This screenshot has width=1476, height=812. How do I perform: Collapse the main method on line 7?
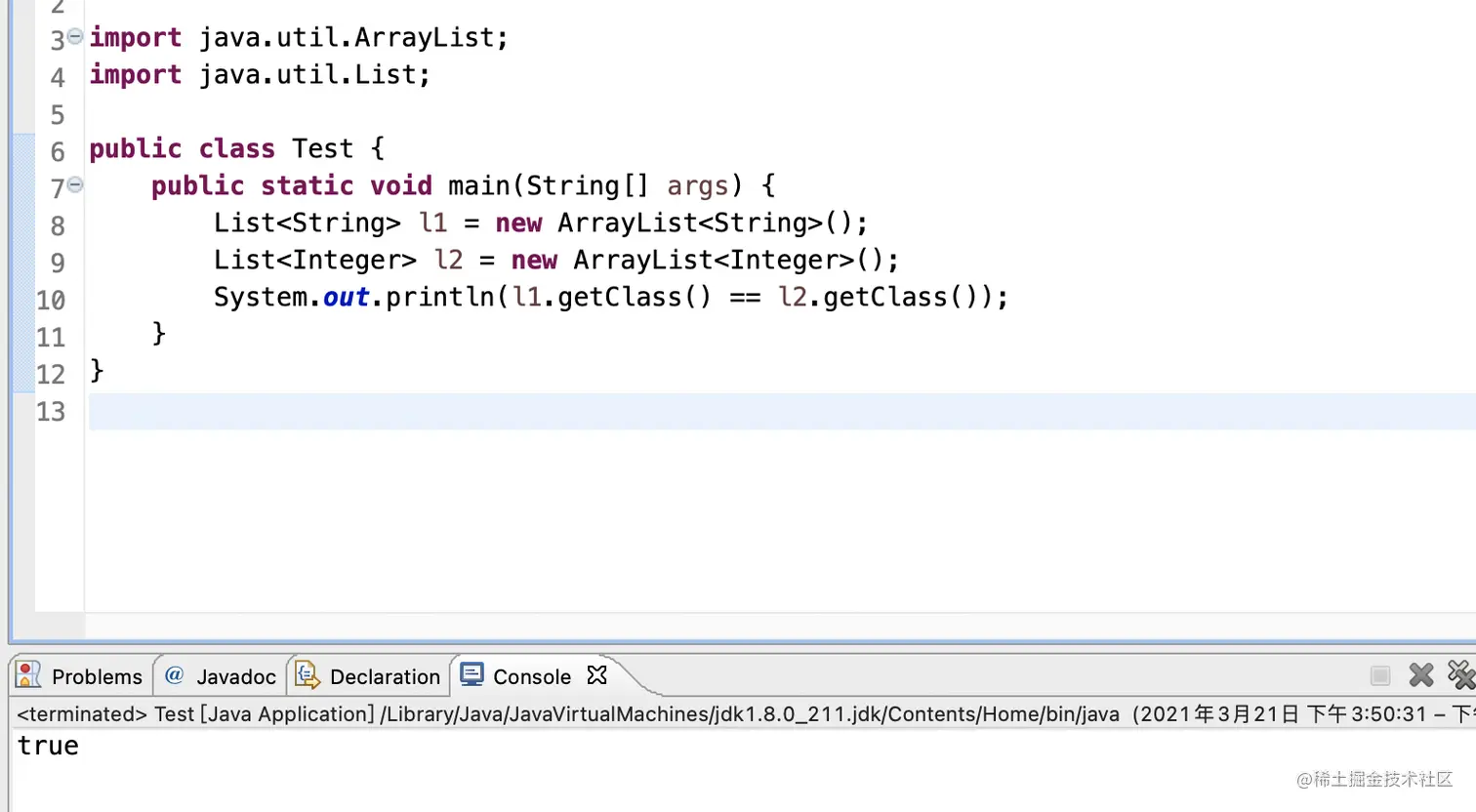[75, 184]
